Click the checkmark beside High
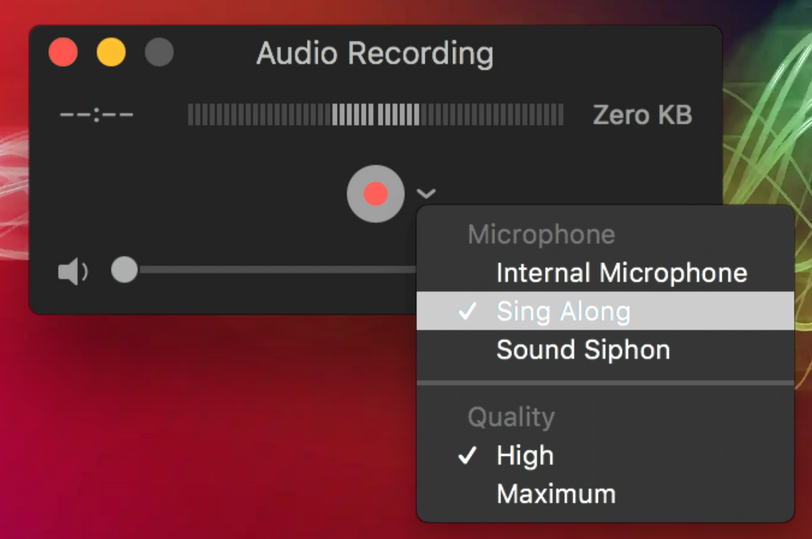812x539 pixels. coord(467,456)
